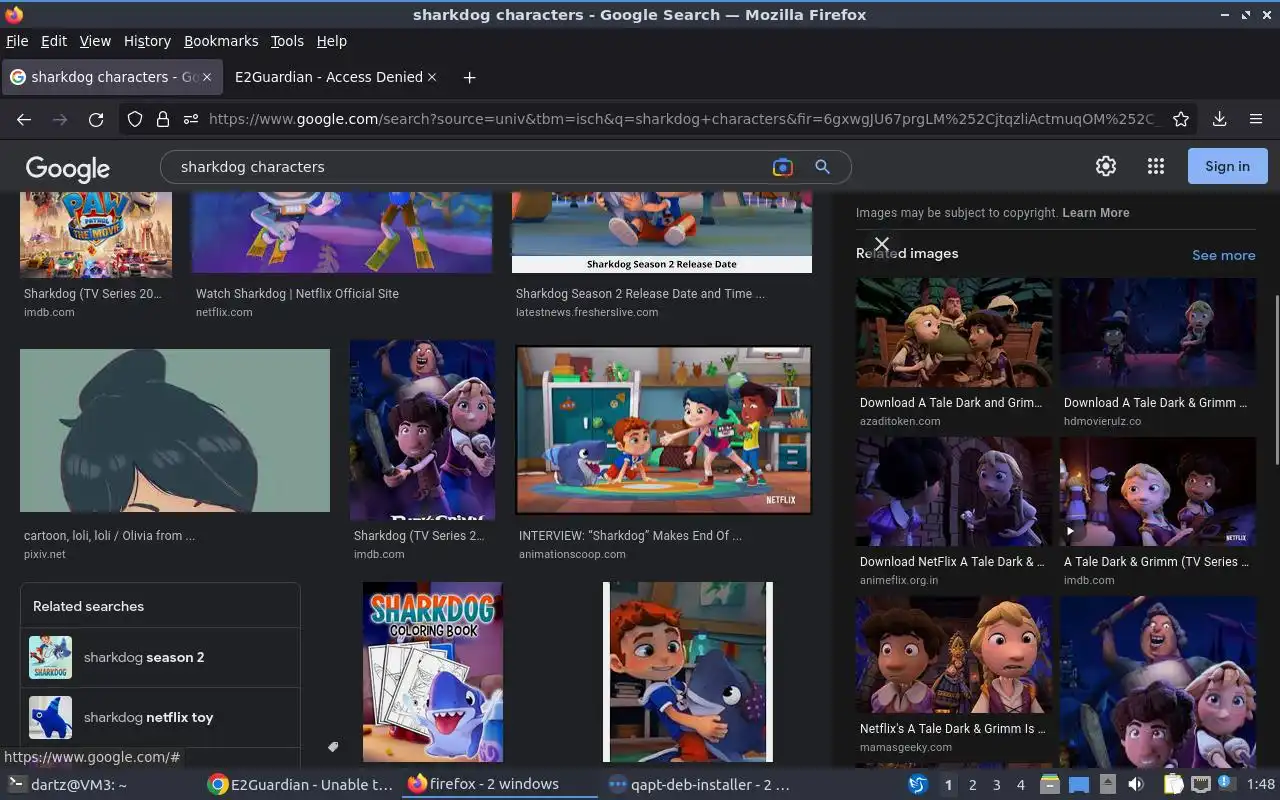
Task: Open the volume speaker tray icon
Action: [x=1136, y=785]
